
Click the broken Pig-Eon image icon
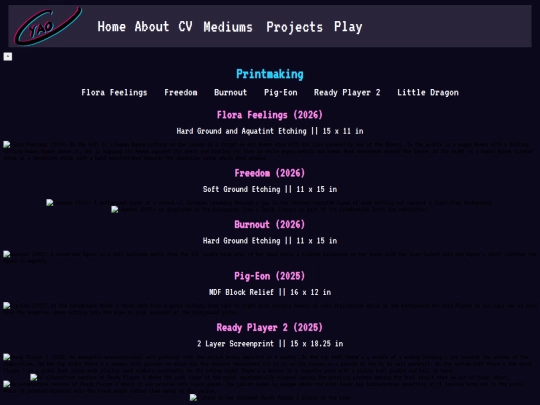pyautogui.click(x=7, y=306)
